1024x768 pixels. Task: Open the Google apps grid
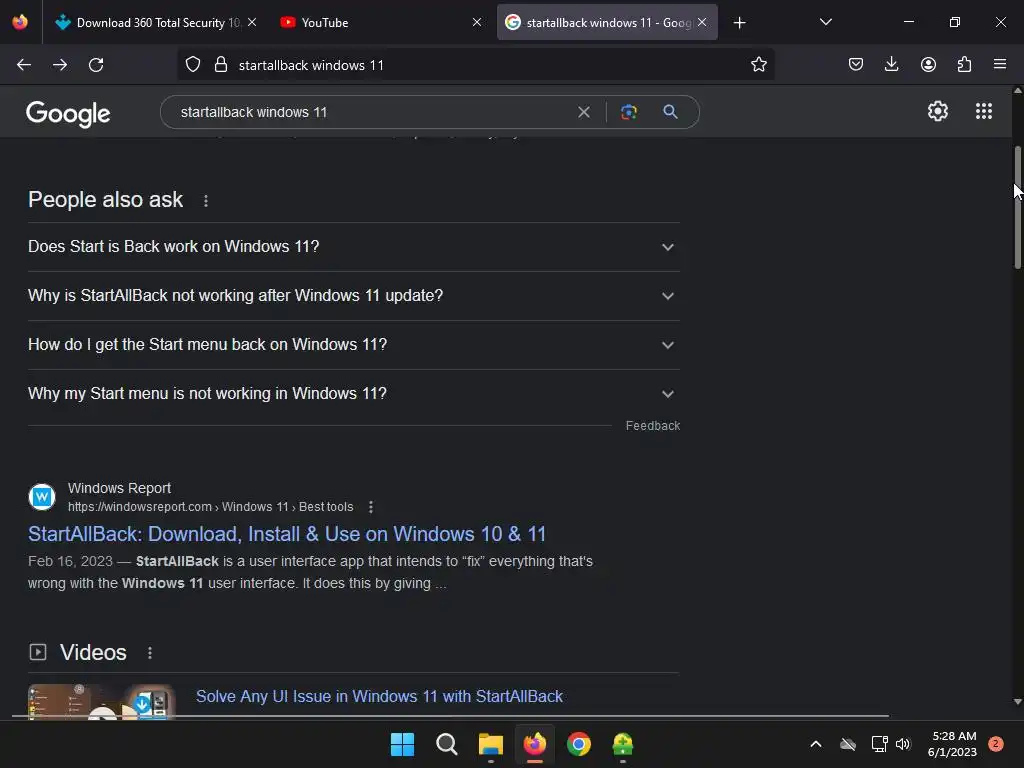tap(984, 112)
